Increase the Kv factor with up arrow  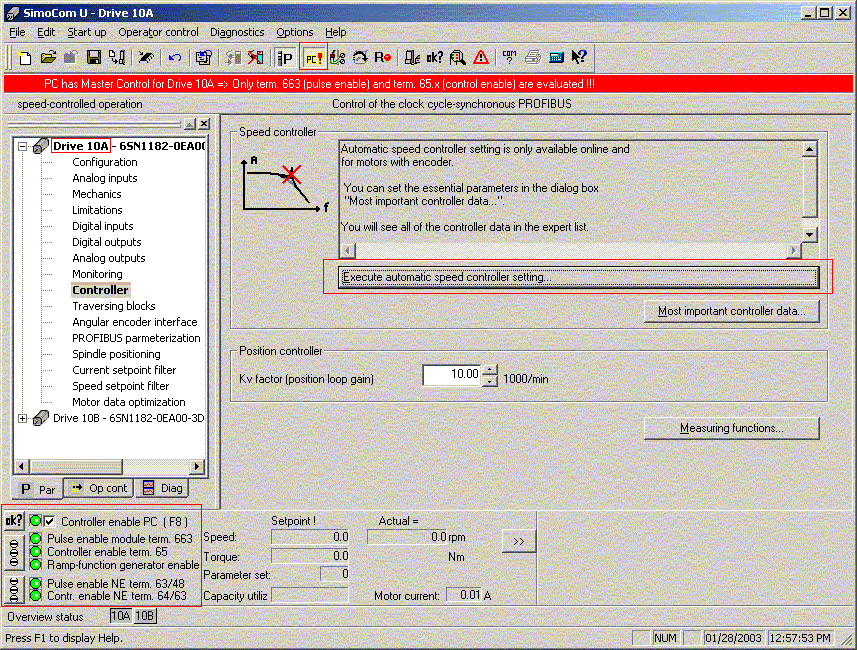click(x=490, y=369)
